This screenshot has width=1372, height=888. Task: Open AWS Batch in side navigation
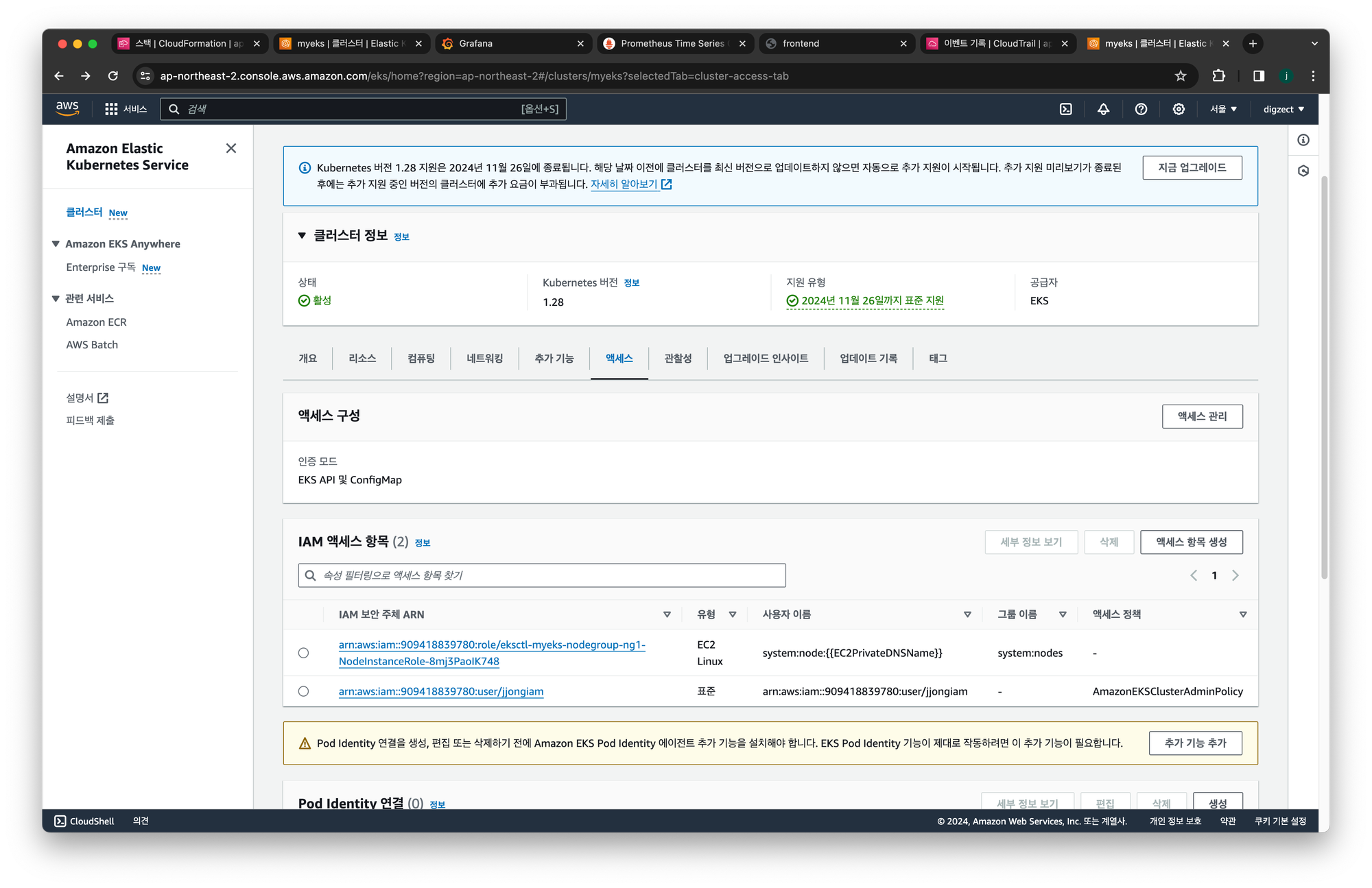click(92, 345)
